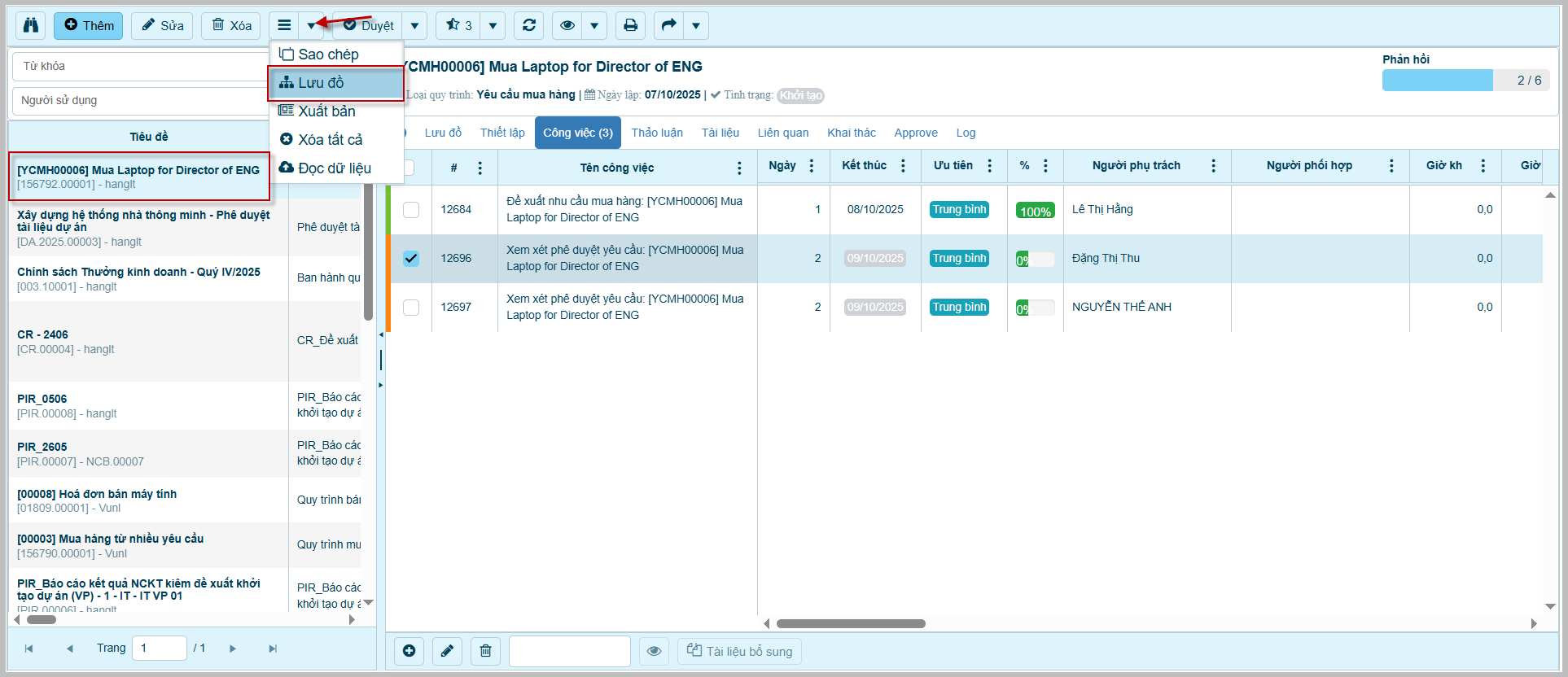Viewport: 1568px width, 677px height.
Task: Click the bottom trash delete task icon
Action: [x=485, y=651]
